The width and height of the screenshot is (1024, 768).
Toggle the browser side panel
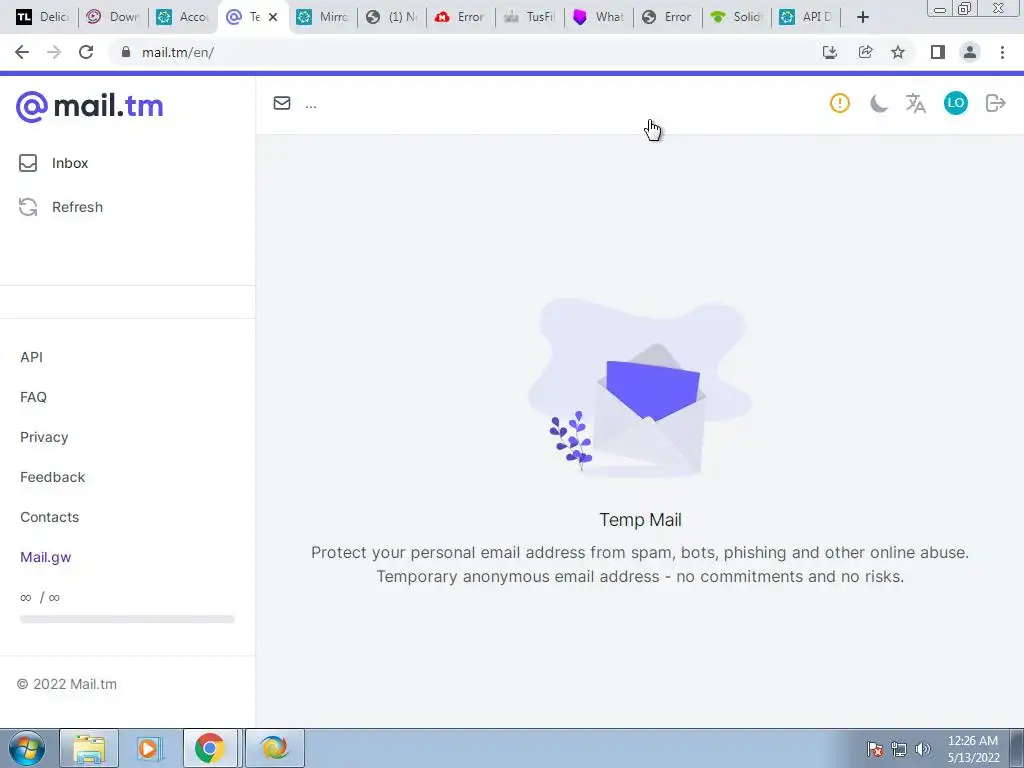click(938, 52)
